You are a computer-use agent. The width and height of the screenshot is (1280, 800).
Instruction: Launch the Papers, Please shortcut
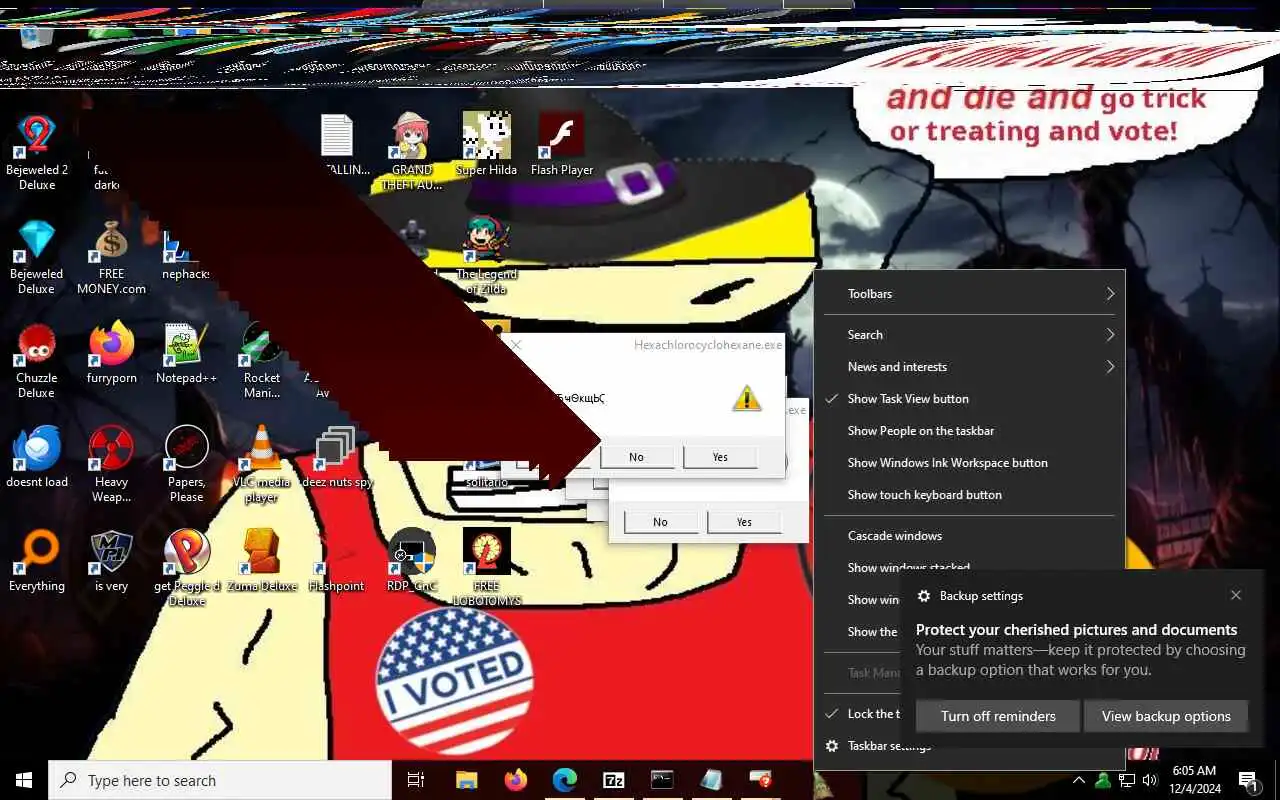[186, 465]
